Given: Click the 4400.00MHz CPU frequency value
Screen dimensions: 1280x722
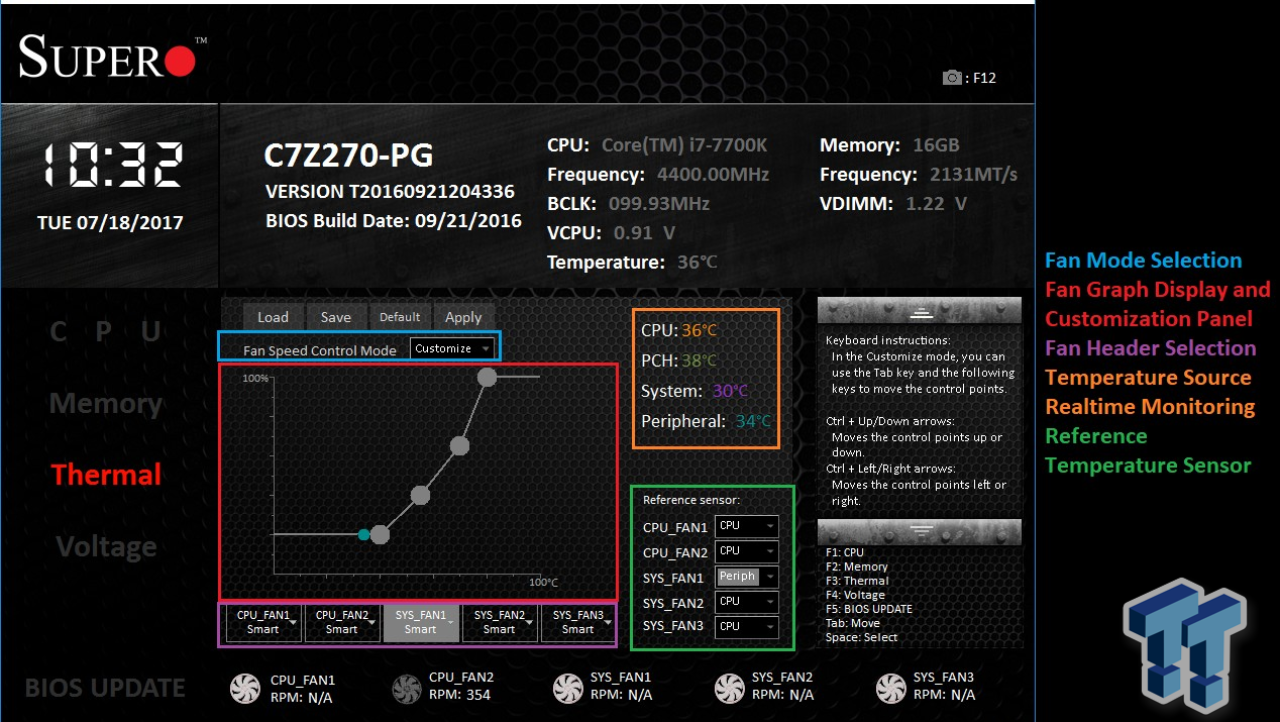Looking at the screenshot, I should (x=713, y=174).
